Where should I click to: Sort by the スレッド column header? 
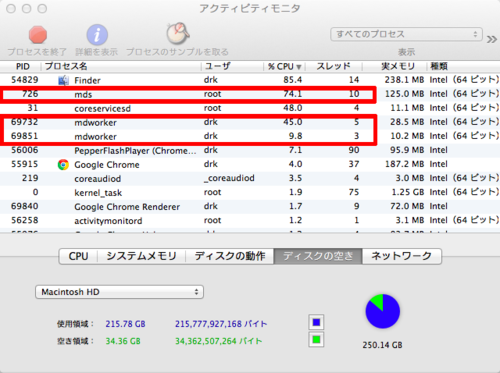(x=333, y=66)
